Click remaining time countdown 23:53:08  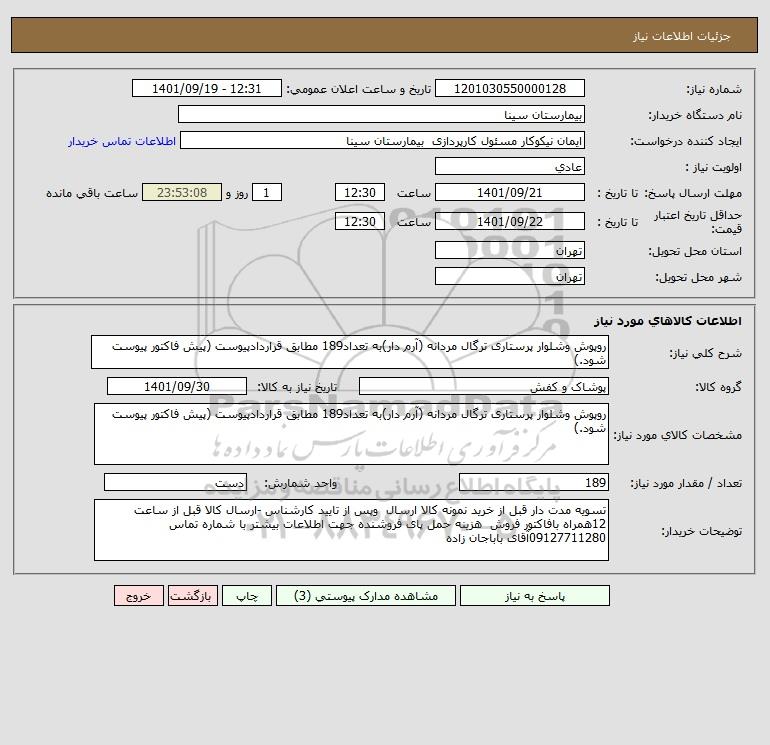(182, 193)
